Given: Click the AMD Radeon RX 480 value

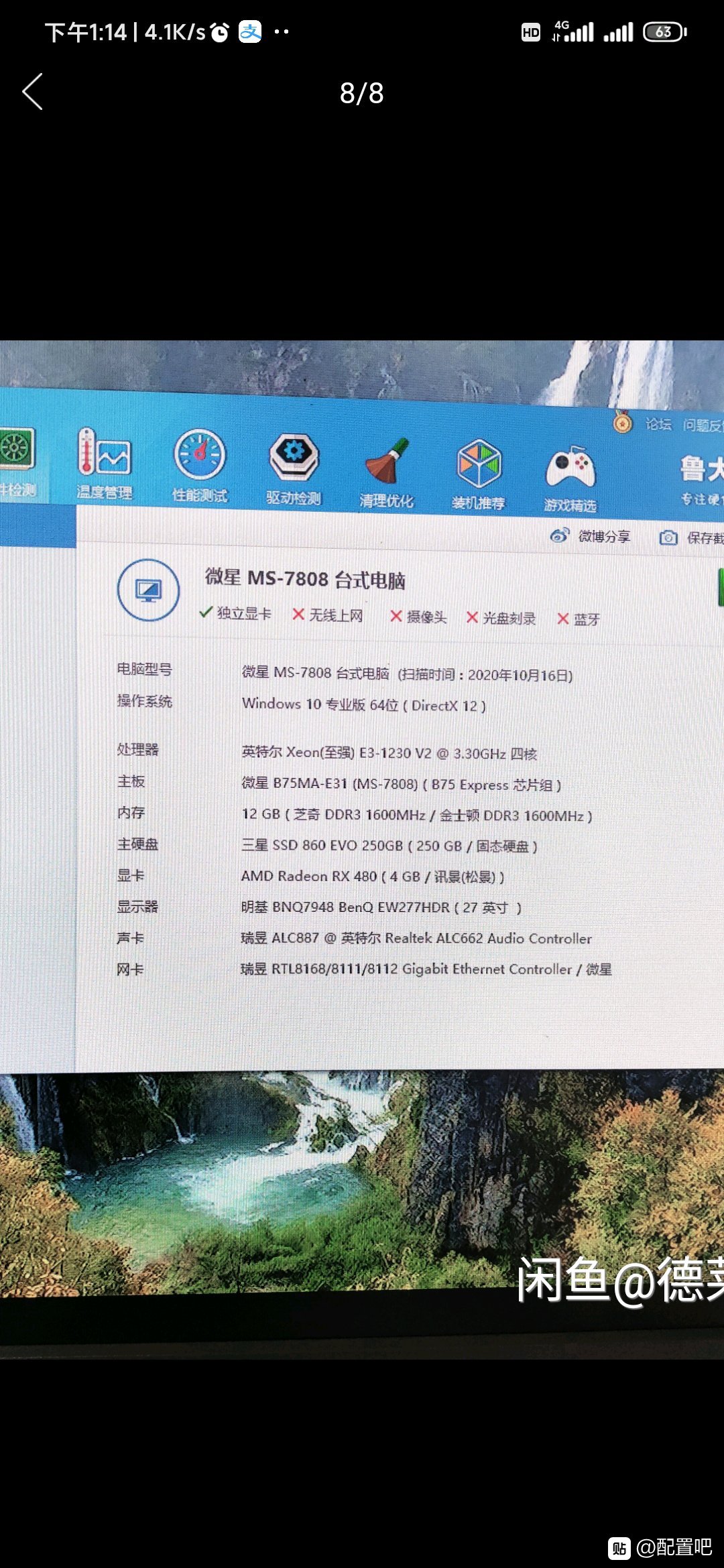Looking at the screenshot, I should tap(373, 876).
